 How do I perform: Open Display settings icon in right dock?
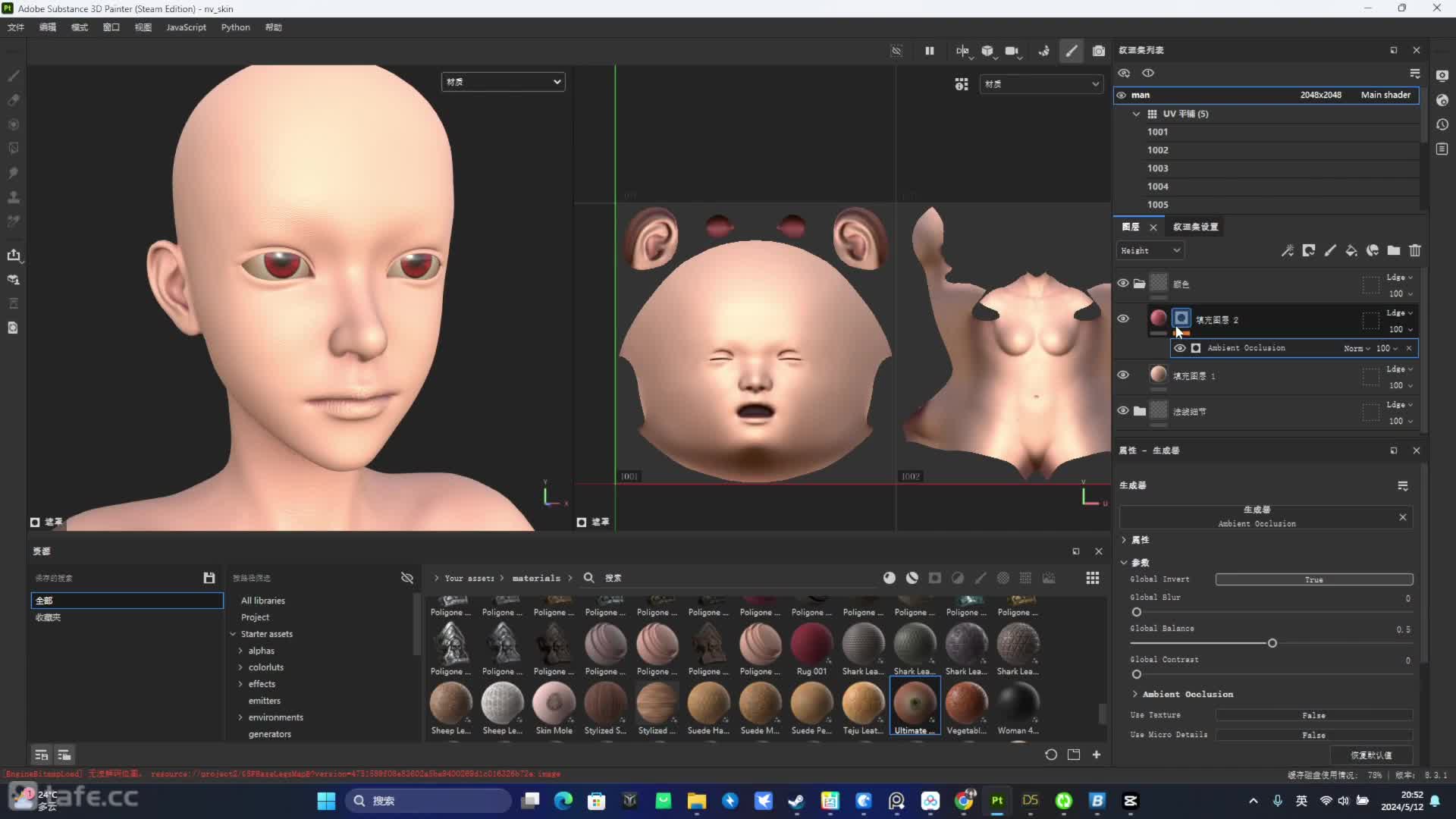(x=1442, y=76)
